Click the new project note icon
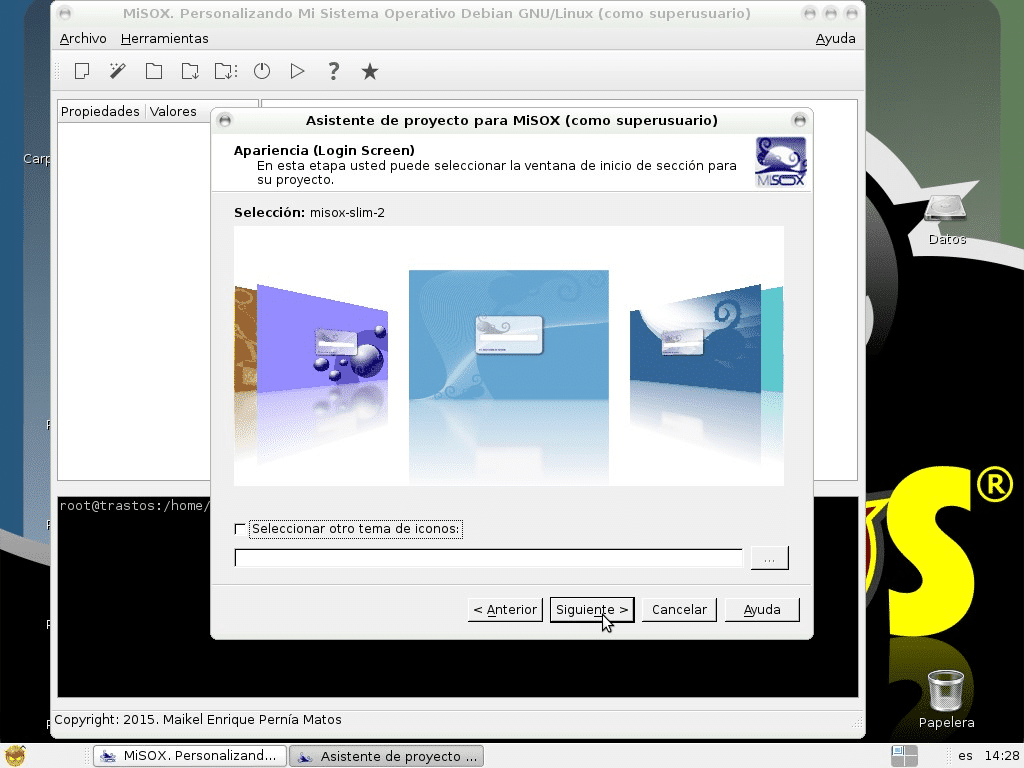Image resolution: width=1024 pixels, height=768 pixels. (82, 71)
